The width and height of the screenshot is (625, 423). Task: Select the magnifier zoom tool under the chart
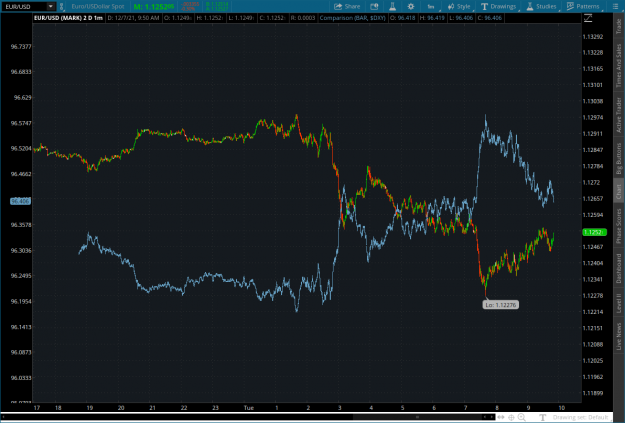click(x=521, y=417)
